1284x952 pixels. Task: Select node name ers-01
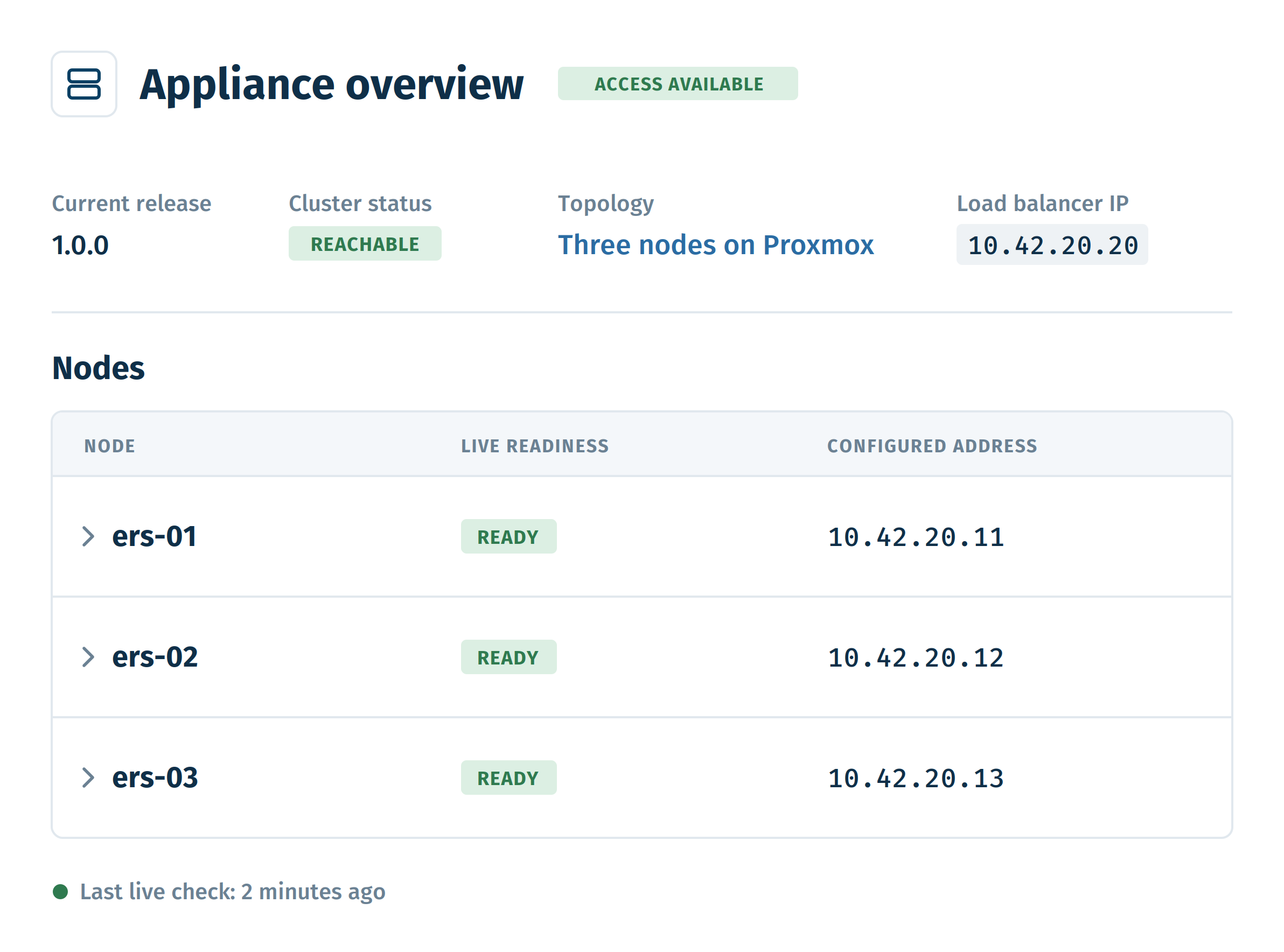coord(155,536)
